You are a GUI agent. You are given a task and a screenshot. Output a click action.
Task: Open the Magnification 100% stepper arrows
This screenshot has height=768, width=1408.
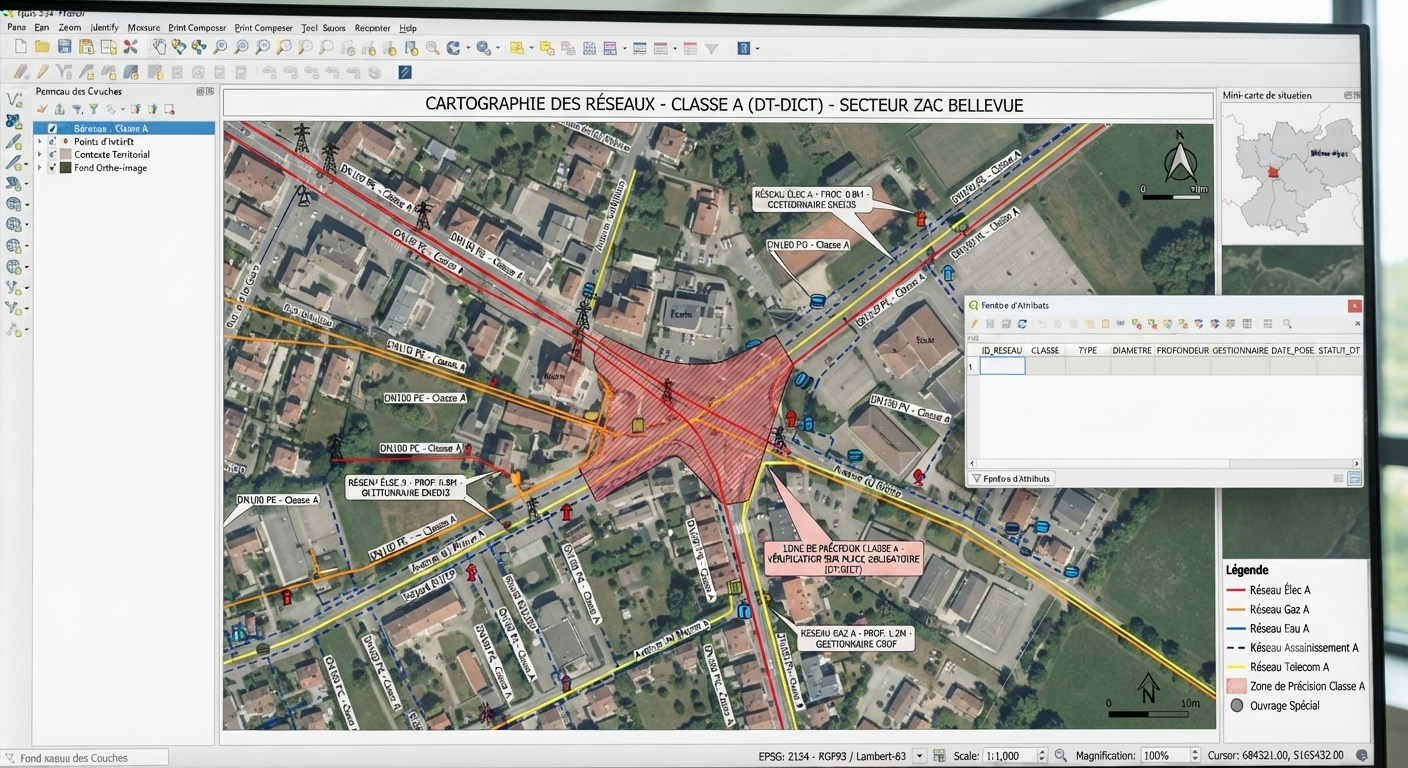[x=1194, y=756]
